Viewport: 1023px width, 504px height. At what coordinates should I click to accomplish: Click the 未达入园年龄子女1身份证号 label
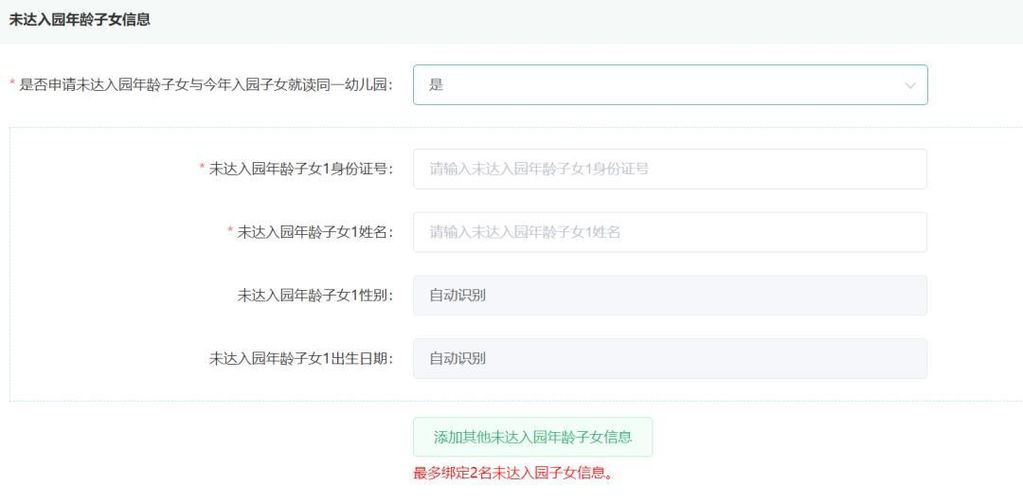301,169
